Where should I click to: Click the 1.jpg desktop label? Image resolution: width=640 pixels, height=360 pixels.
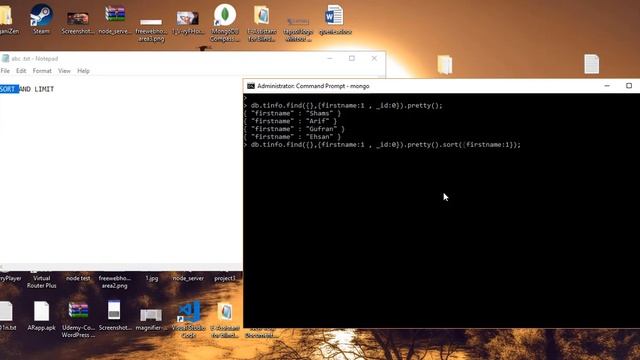tap(151, 278)
